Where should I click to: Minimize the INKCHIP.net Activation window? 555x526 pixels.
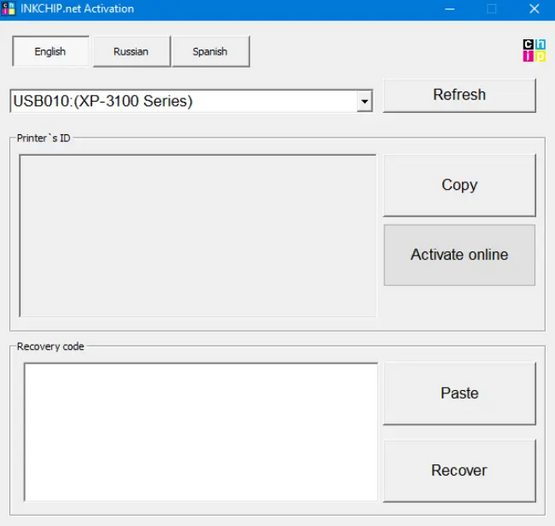(x=450, y=9)
